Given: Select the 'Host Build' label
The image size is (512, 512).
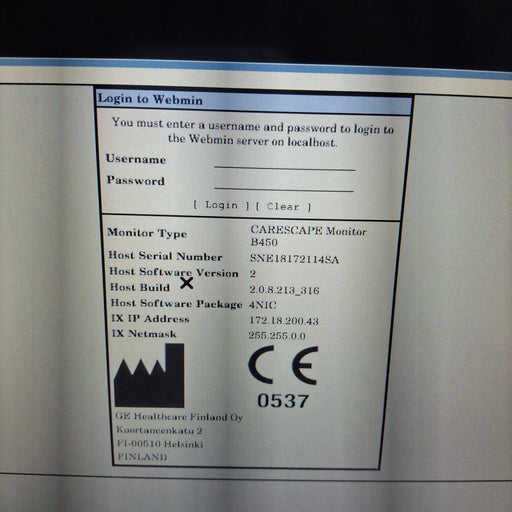Looking at the screenshot, I should 140,287.
